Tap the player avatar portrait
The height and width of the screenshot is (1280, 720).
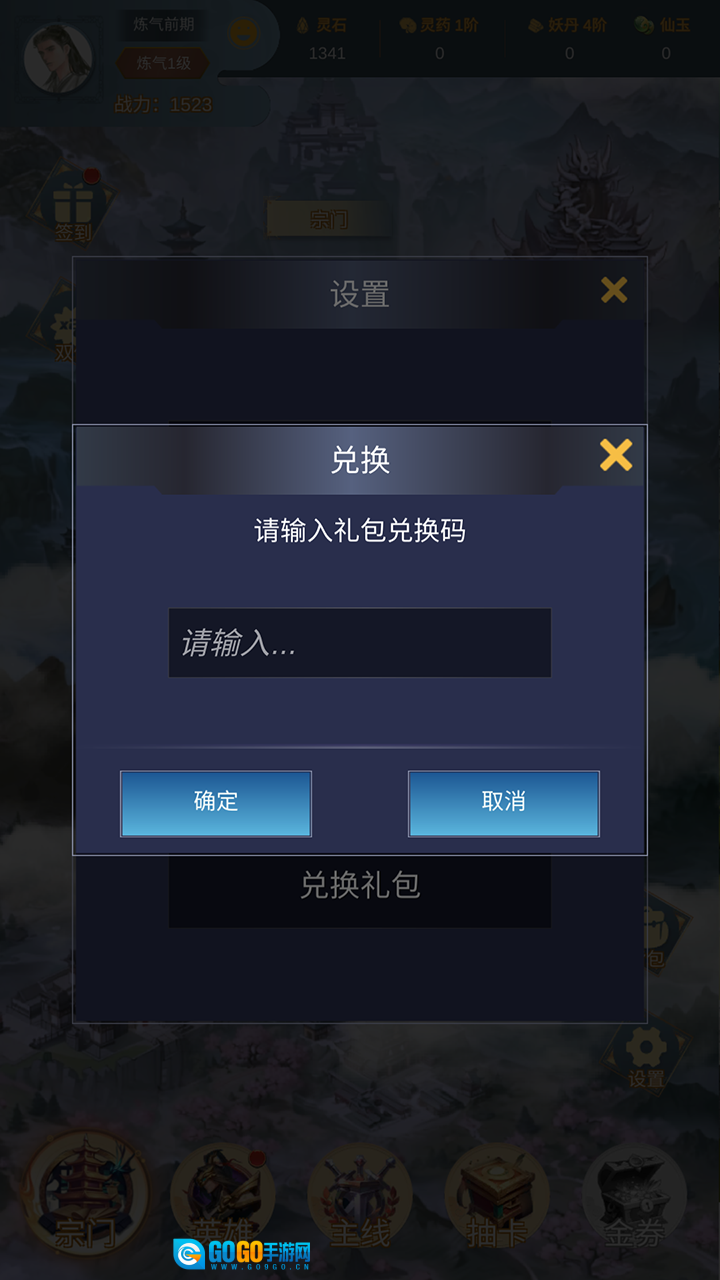[x=57, y=57]
